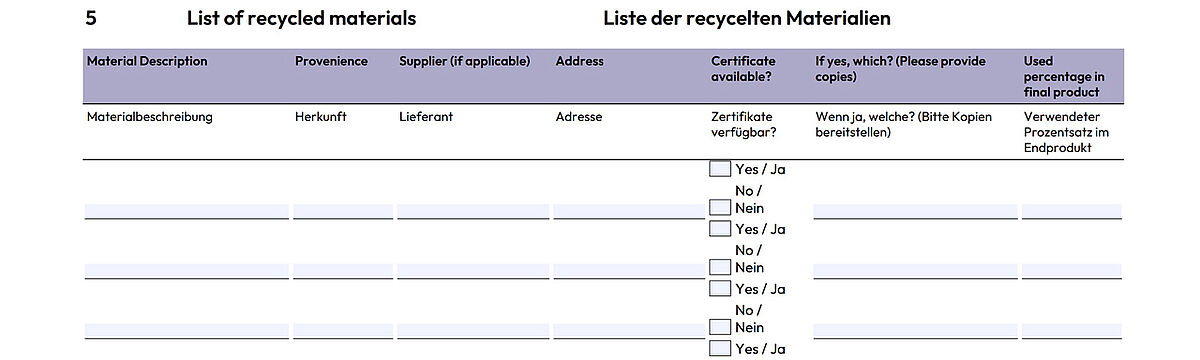Screen dimensions: 1200x360
Task: Select the third row's Yes / Ja checkbox
Action: (x=720, y=289)
